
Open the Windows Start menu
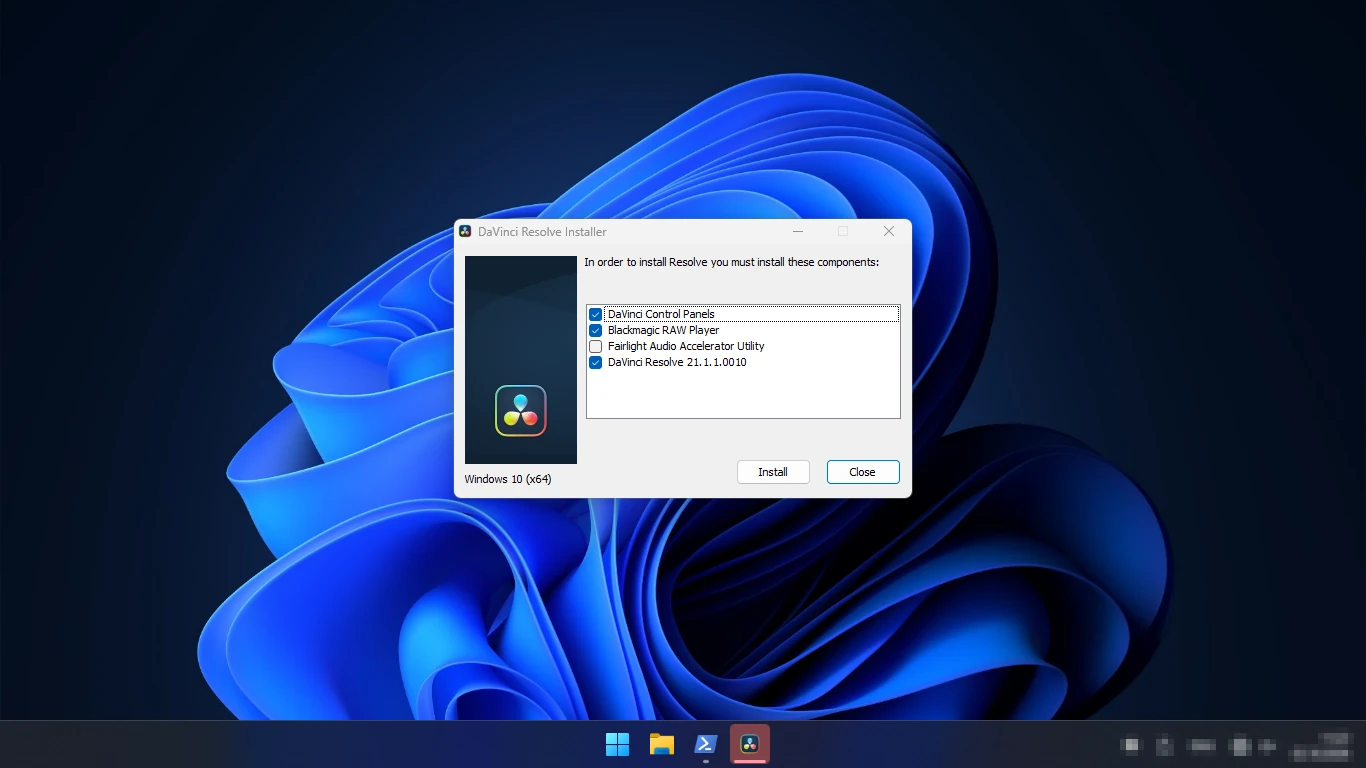pos(618,744)
